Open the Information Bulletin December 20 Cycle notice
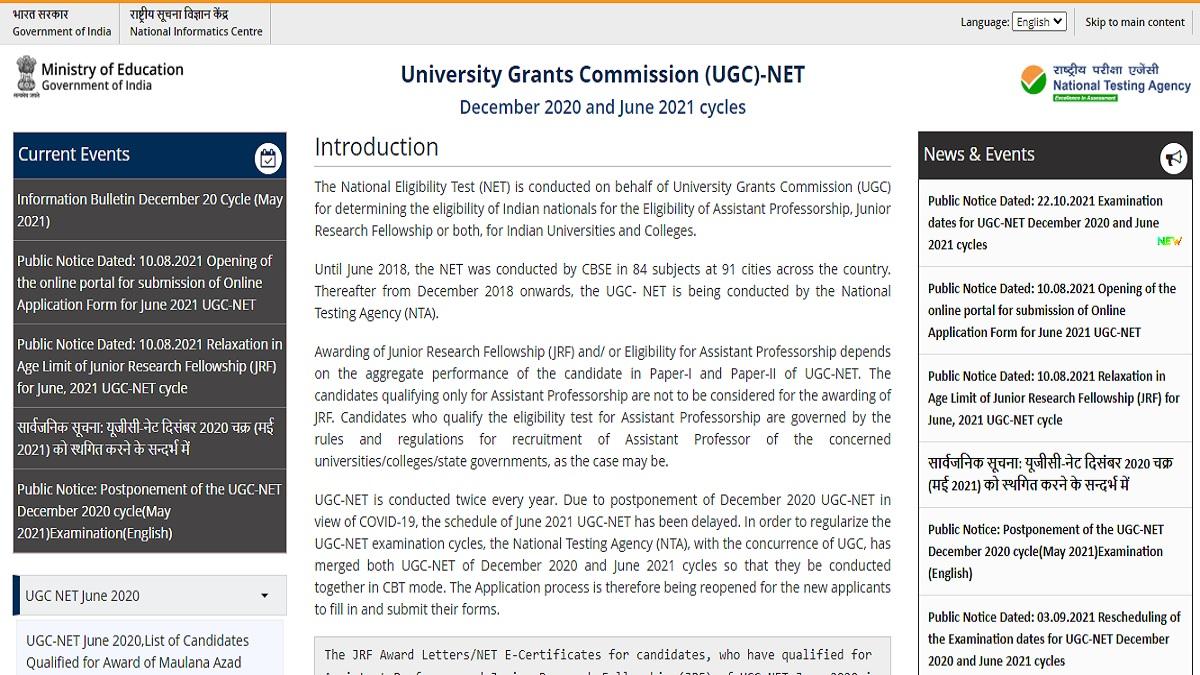Viewport: 1200px width, 675px height. point(149,207)
